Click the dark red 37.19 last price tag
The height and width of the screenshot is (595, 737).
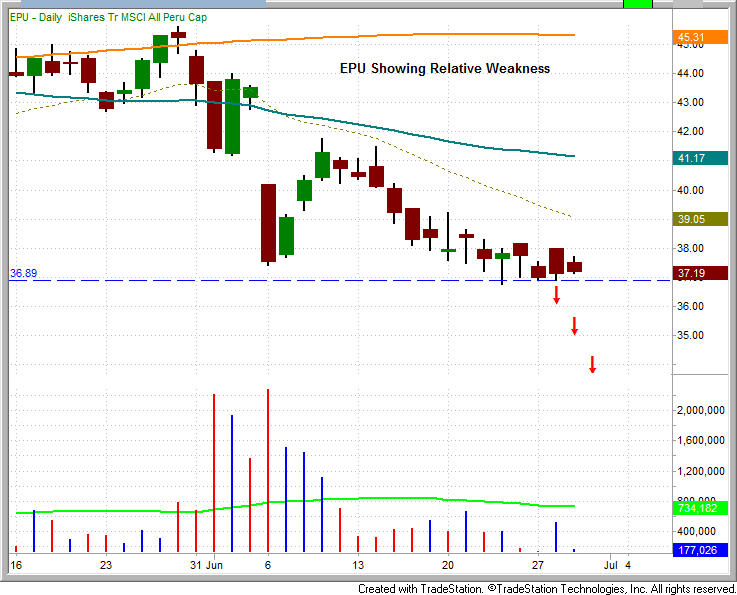(x=700, y=273)
